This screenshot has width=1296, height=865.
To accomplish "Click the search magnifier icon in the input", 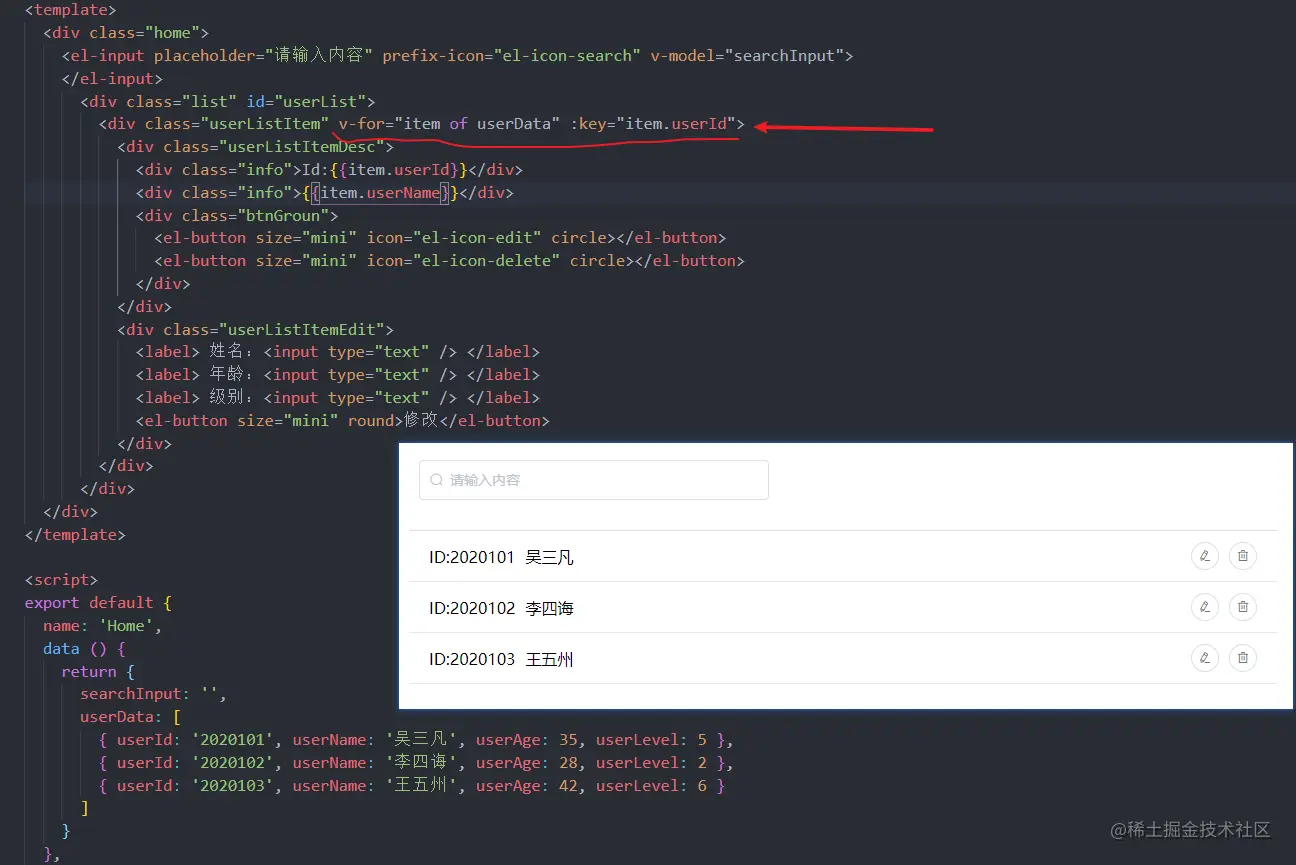I will click(x=436, y=480).
